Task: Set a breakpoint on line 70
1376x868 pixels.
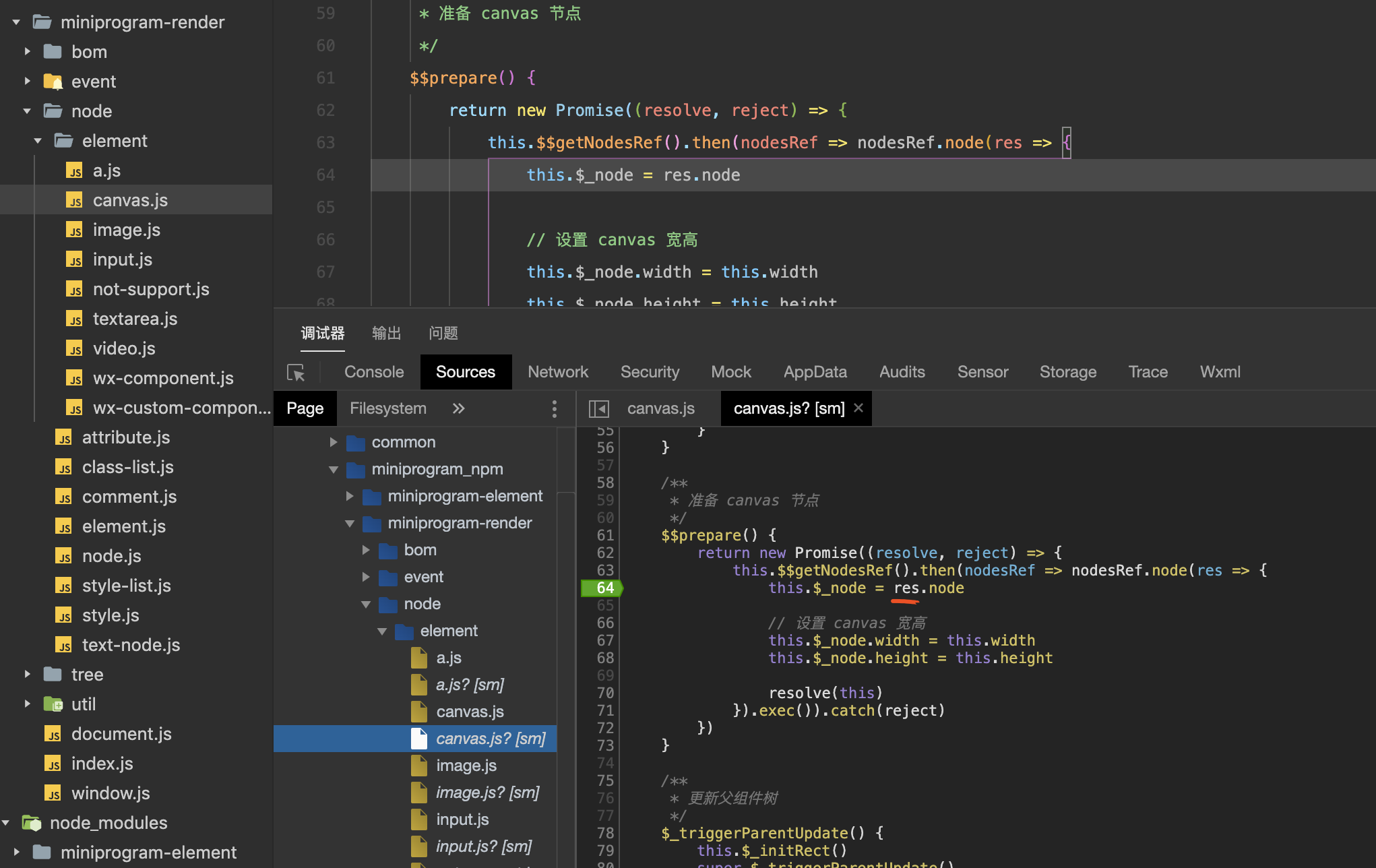Action: click(604, 693)
